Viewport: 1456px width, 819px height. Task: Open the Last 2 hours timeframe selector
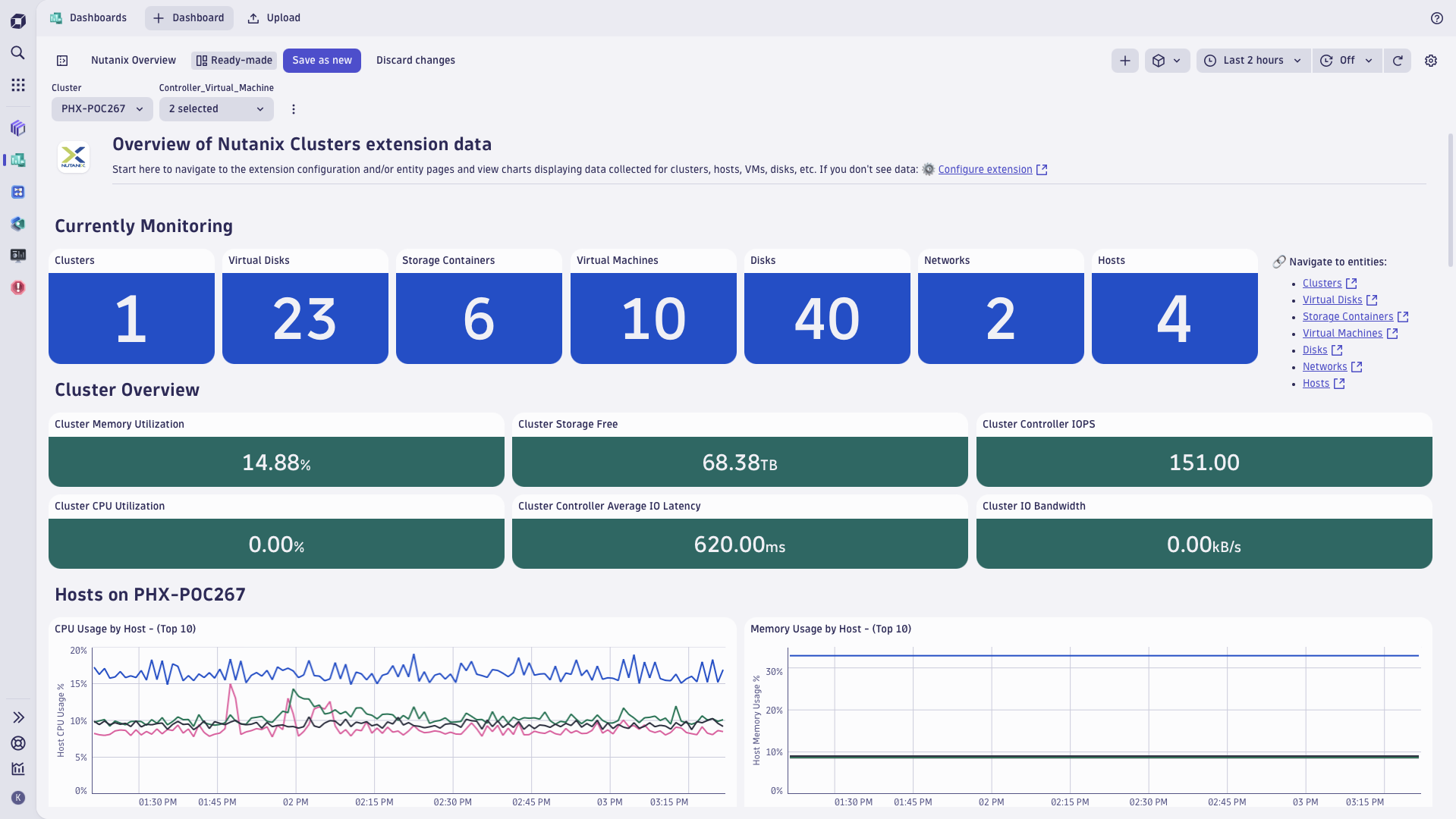(1253, 61)
